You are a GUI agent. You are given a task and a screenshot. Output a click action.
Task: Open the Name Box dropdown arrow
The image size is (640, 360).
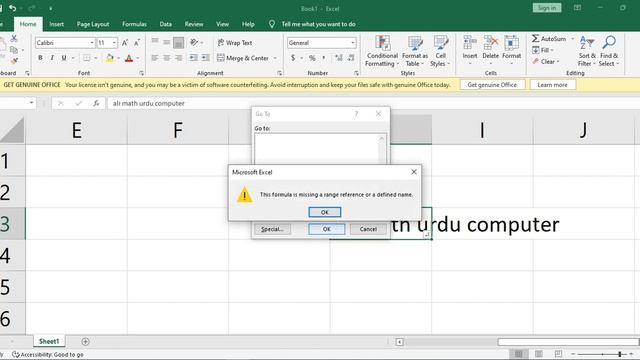(31, 103)
